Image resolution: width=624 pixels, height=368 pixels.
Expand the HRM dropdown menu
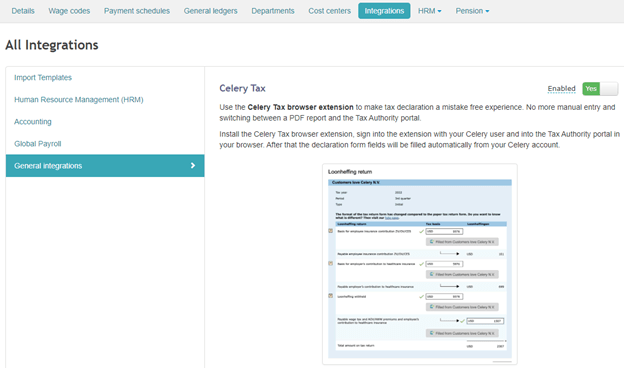[x=429, y=11]
